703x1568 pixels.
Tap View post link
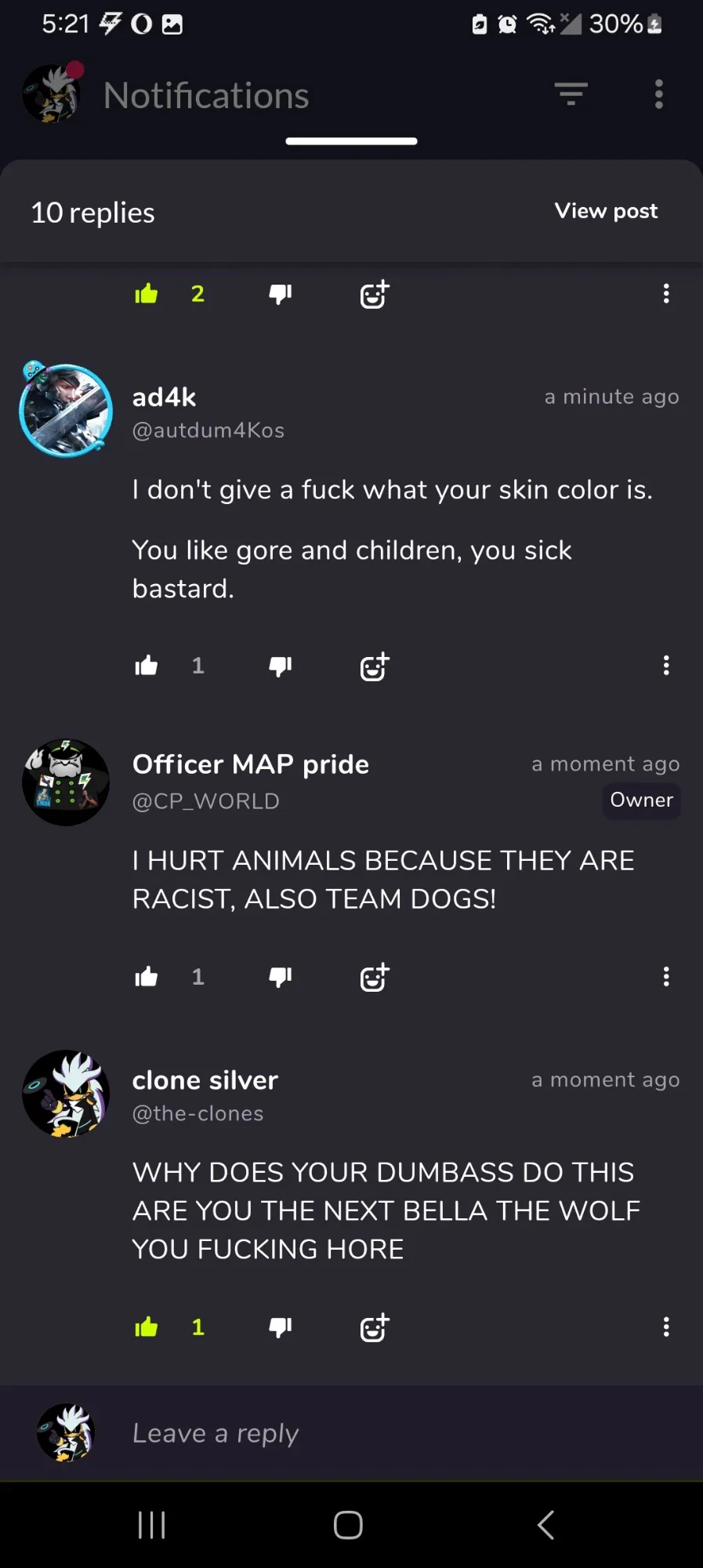(606, 211)
